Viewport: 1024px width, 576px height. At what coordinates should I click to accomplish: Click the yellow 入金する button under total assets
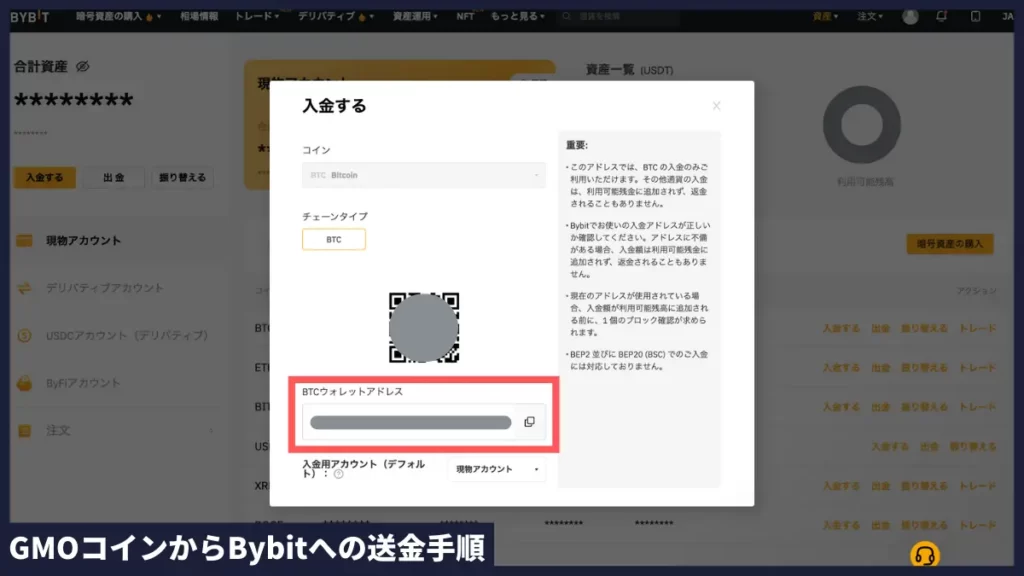pyautogui.click(x=44, y=178)
